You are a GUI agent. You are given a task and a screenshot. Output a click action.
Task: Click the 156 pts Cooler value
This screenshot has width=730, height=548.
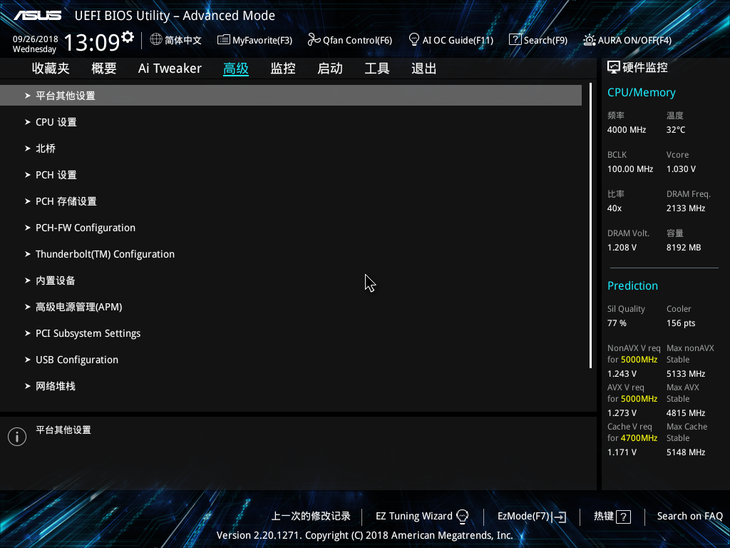tap(681, 323)
